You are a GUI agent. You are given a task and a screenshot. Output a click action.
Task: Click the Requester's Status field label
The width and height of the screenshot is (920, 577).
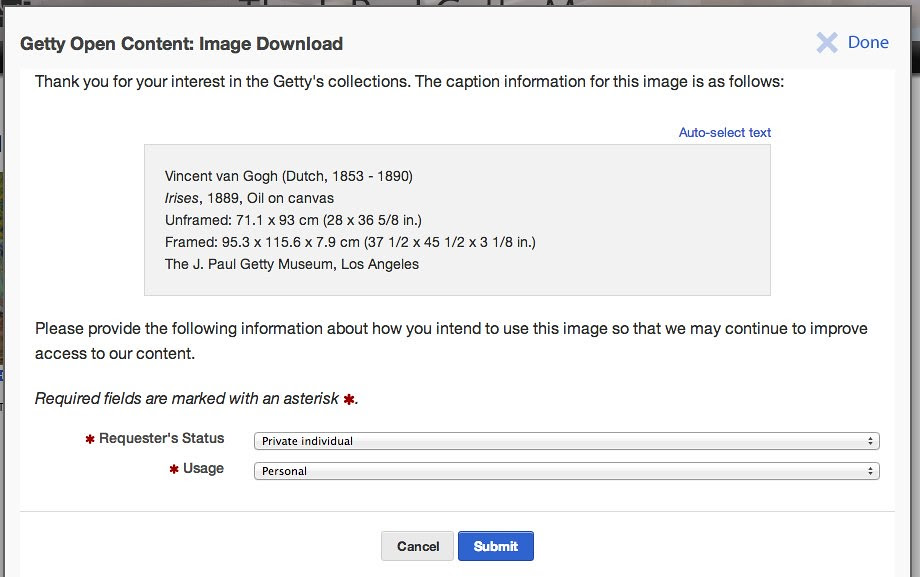point(162,438)
